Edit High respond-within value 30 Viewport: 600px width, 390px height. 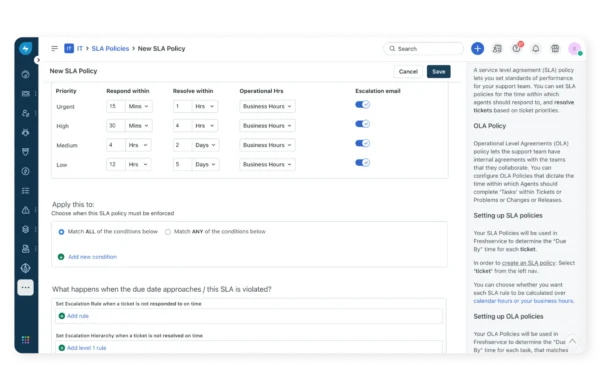click(116, 126)
